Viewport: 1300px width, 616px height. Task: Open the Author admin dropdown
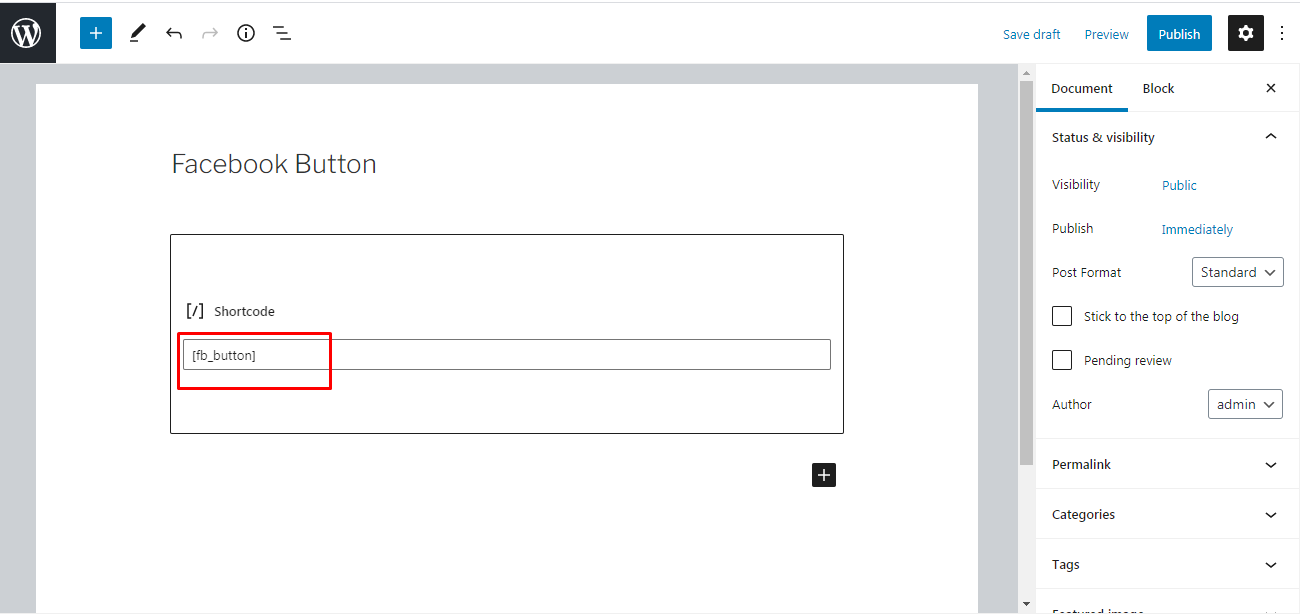(x=1245, y=404)
